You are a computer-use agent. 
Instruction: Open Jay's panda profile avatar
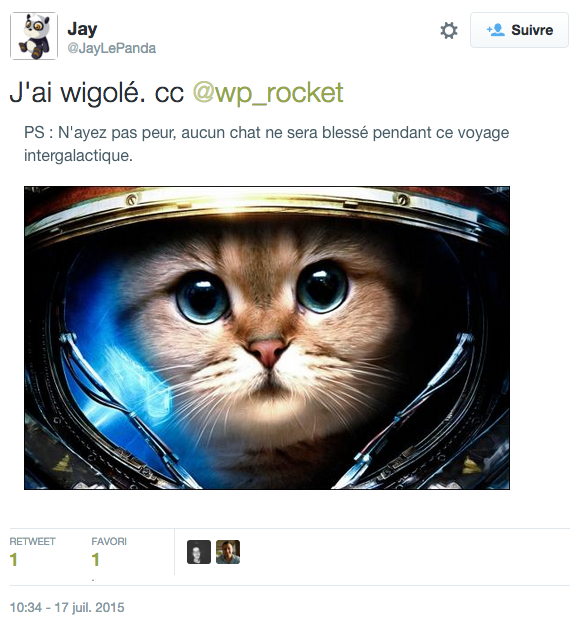click(x=34, y=36)
